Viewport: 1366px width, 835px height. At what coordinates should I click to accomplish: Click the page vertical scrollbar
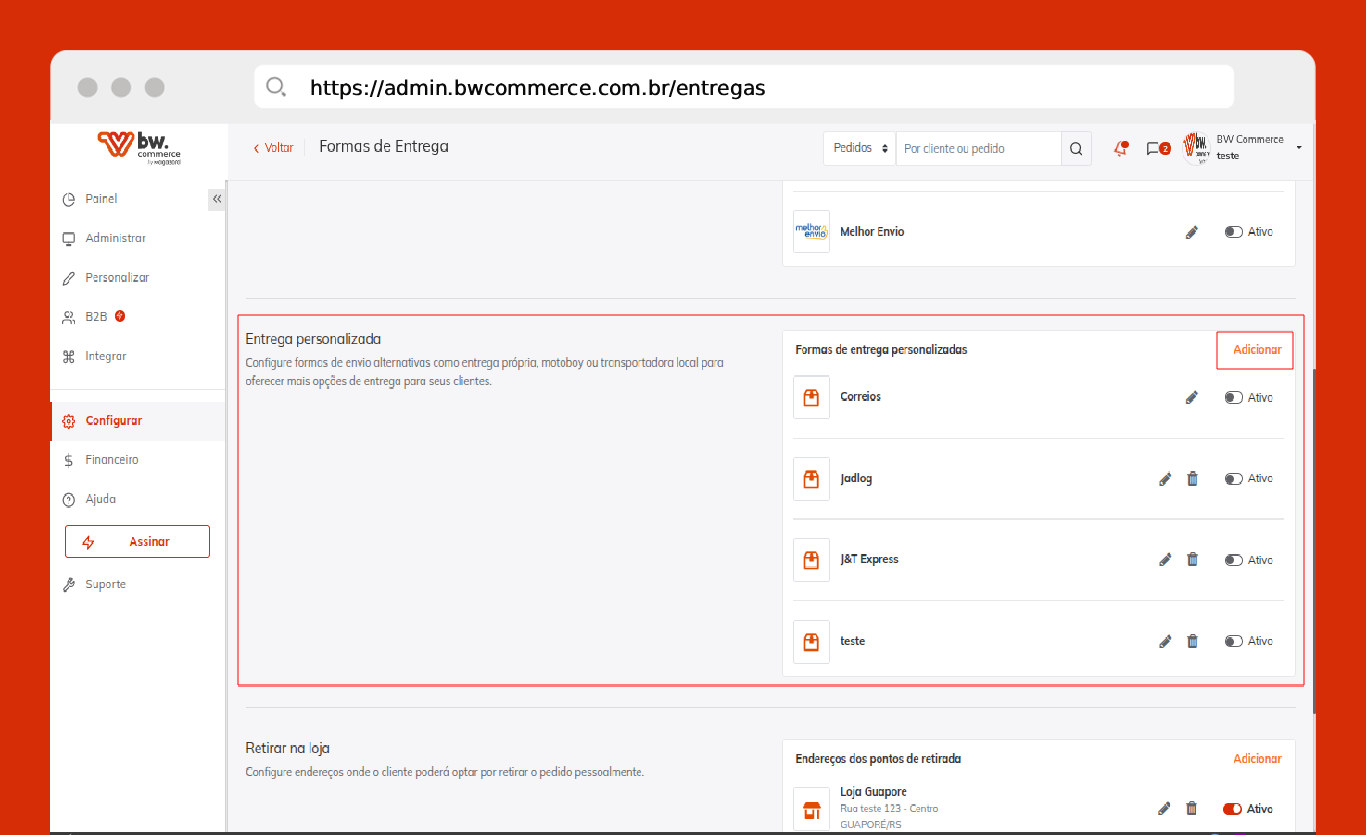click(x=1312, y=540)
